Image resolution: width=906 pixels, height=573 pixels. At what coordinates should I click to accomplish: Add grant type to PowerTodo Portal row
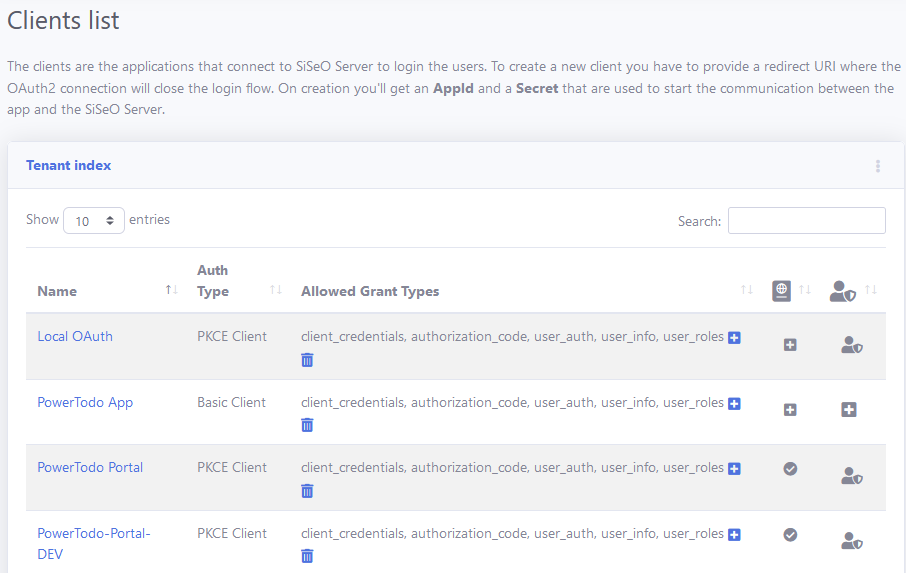coord(734,469)
